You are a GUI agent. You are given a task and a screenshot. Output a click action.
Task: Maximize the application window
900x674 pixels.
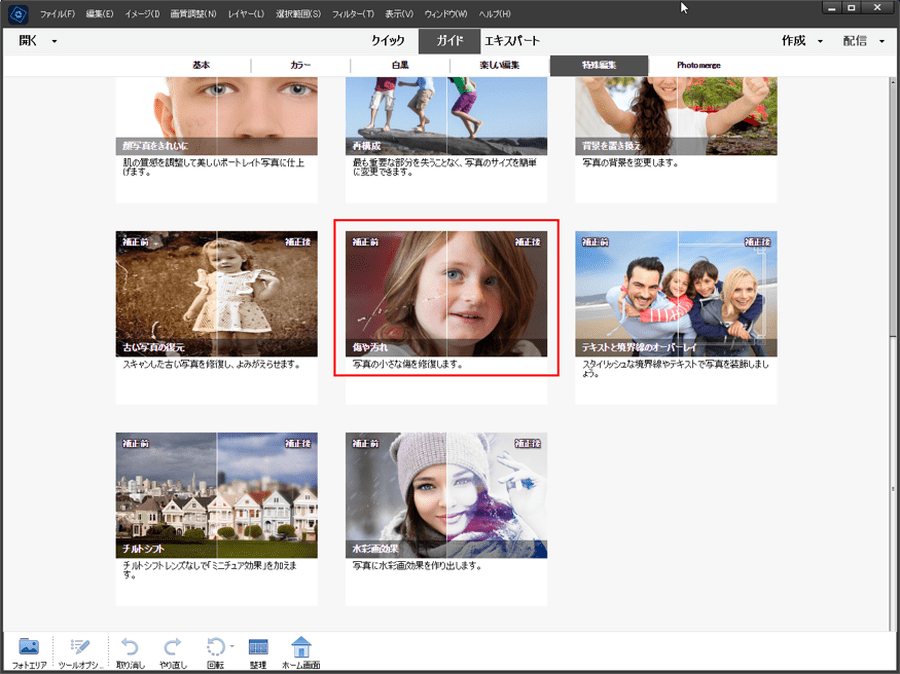click(x=852, y=7)
